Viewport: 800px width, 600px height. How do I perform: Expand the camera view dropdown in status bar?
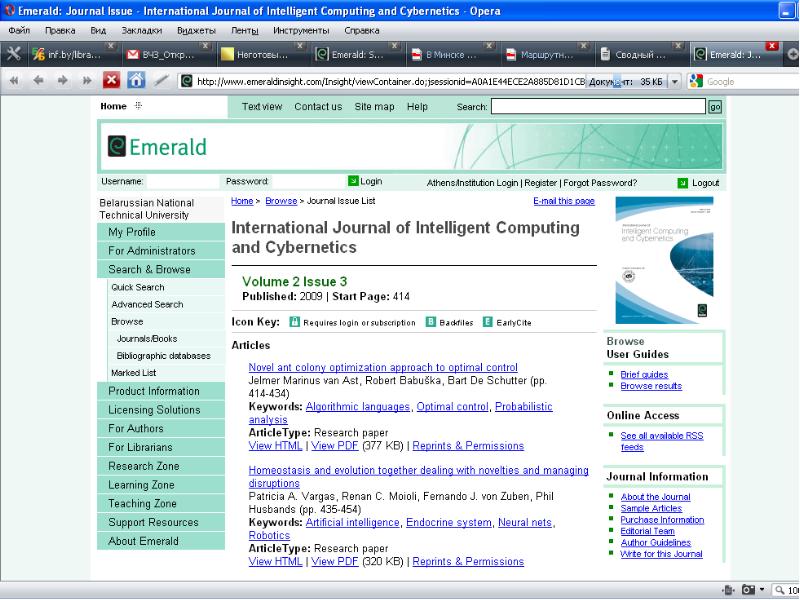coord(762,590)
